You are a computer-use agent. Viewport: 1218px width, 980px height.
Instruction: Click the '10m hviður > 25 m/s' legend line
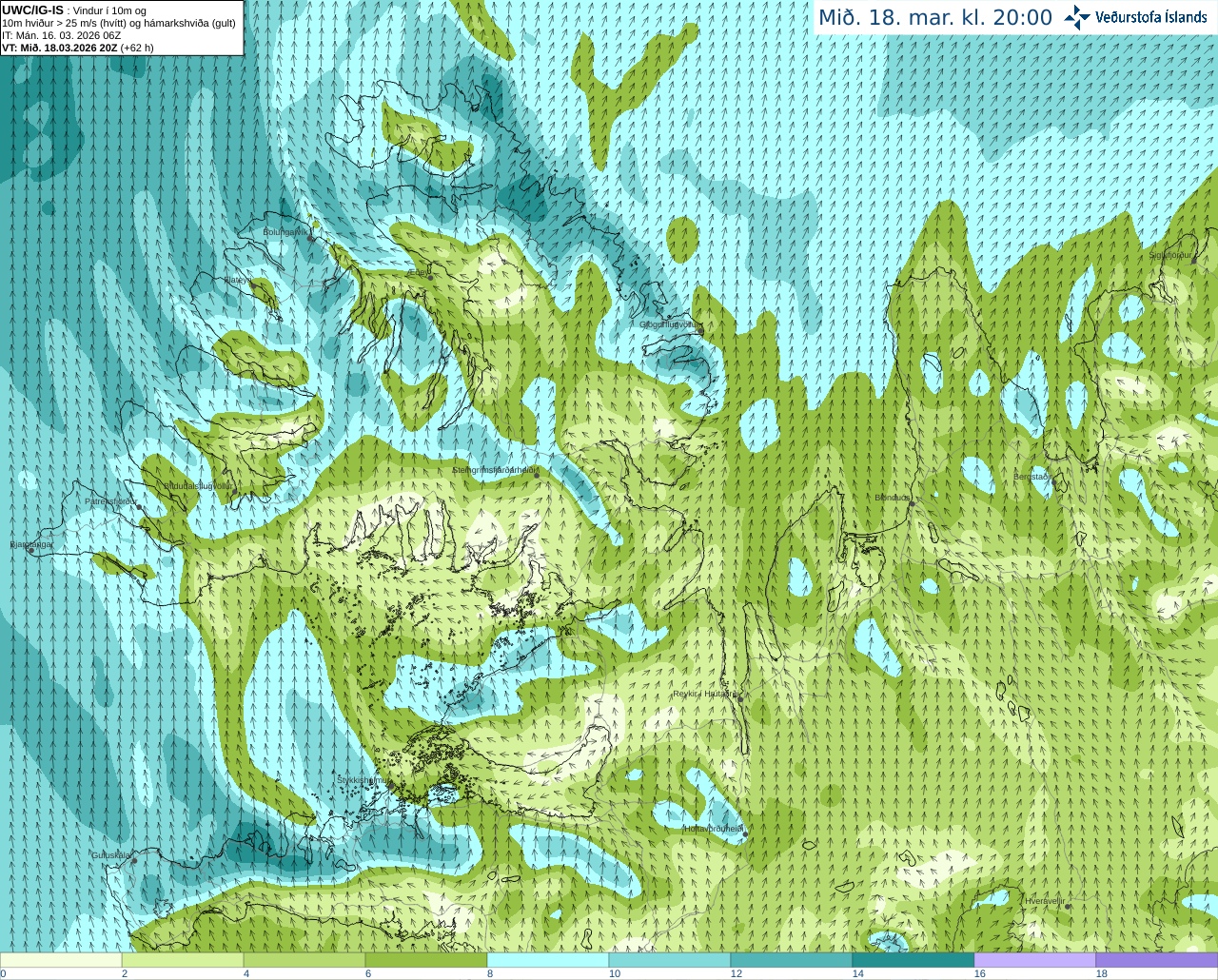[119, 23]
